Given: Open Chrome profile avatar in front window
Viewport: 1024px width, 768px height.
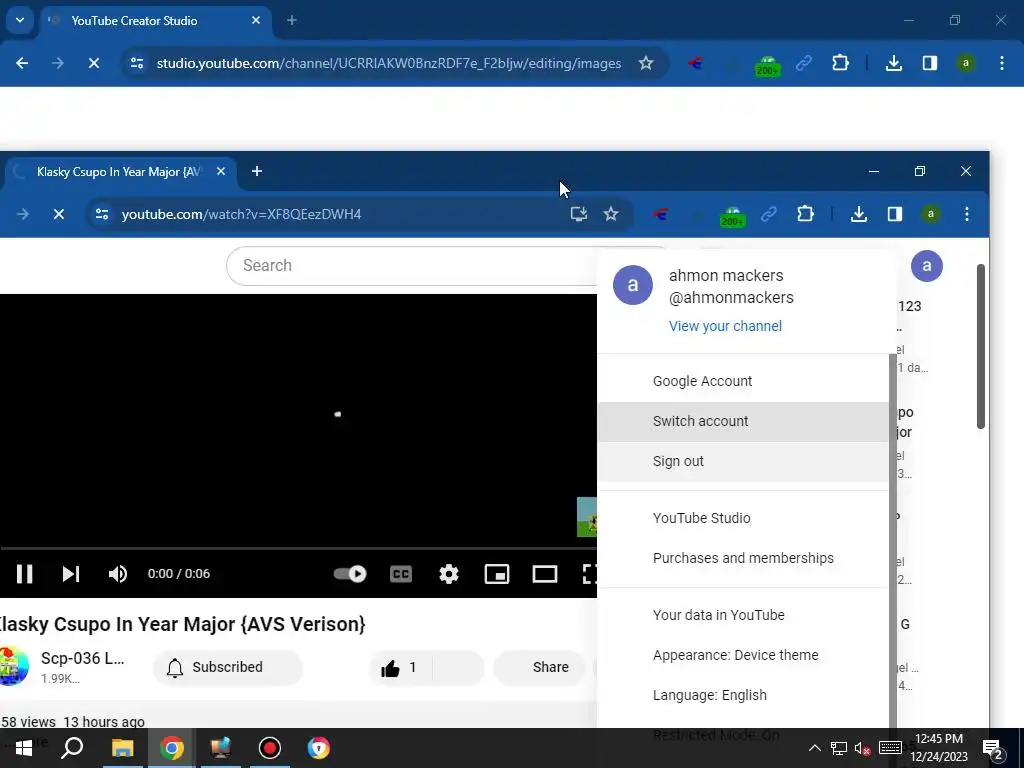Looking at the screenshot, I should point(931,214).
